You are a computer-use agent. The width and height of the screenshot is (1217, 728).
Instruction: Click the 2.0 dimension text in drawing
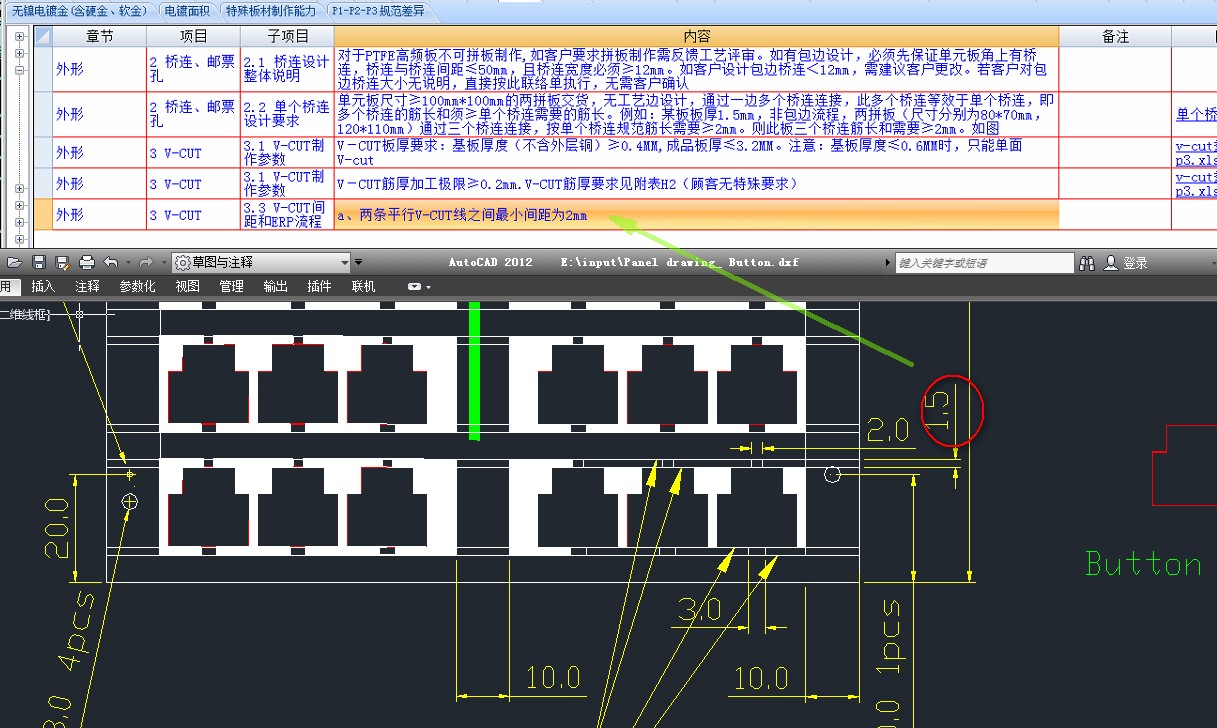(x=888, y=431)
